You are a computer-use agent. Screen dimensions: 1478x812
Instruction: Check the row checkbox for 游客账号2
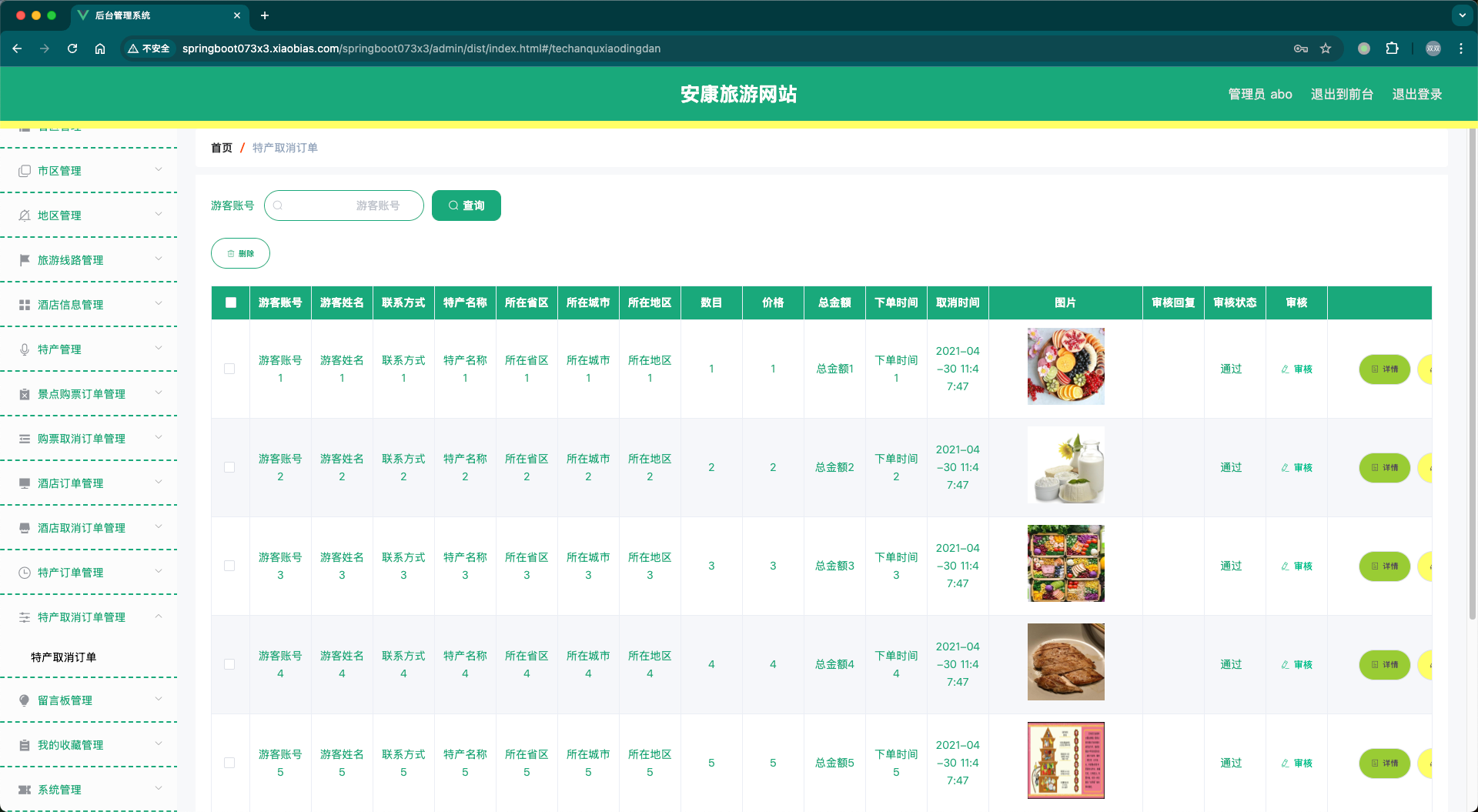point(229,467)
